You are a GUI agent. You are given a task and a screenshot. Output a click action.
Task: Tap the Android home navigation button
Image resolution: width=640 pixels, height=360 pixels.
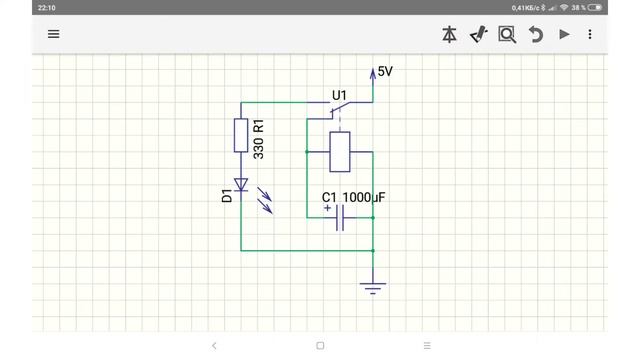(320, 346)
